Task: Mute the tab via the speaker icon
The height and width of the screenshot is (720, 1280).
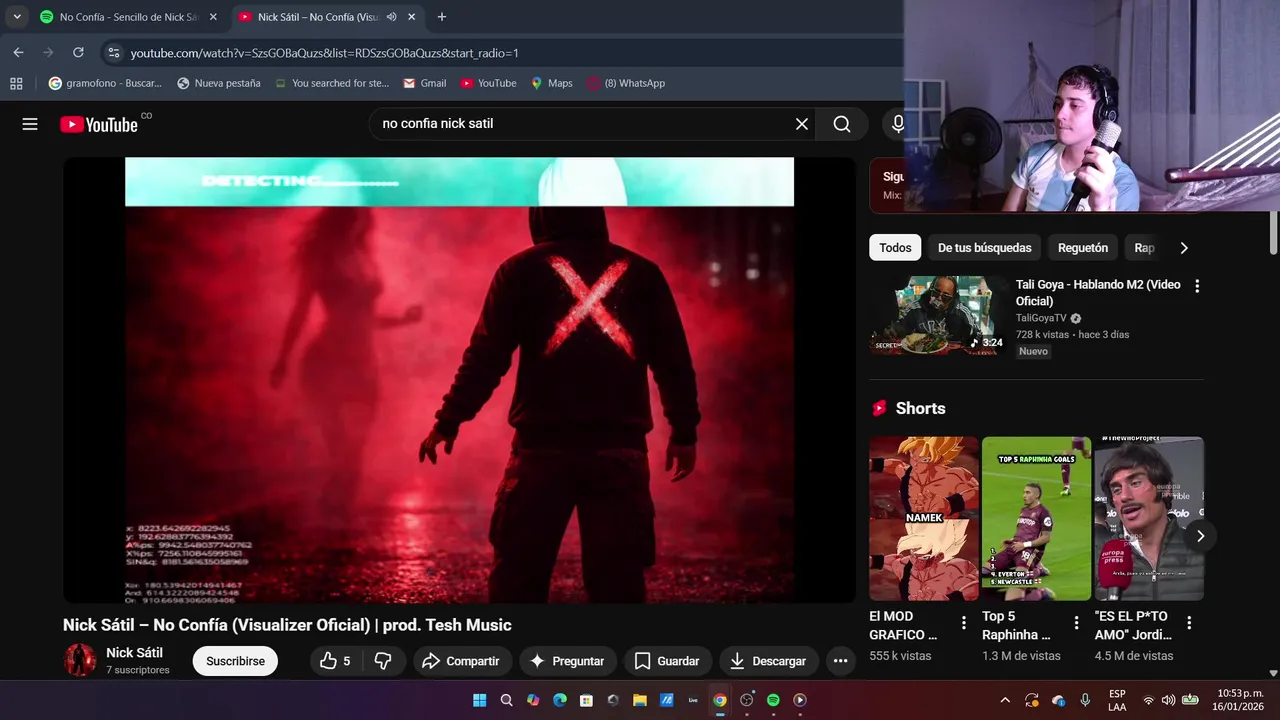Action: (x=391, y=17)
